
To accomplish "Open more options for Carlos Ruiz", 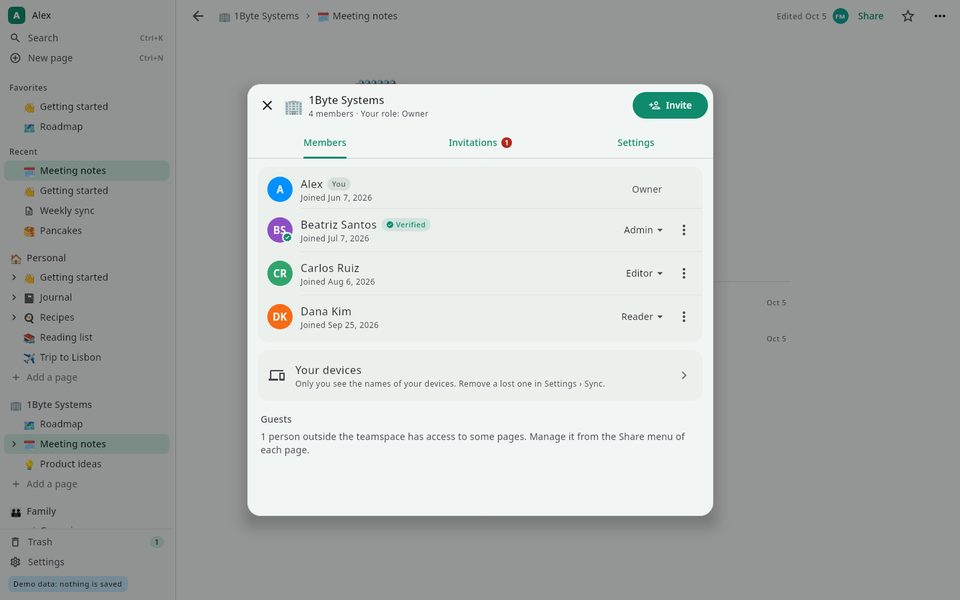I will coord(684,274).
